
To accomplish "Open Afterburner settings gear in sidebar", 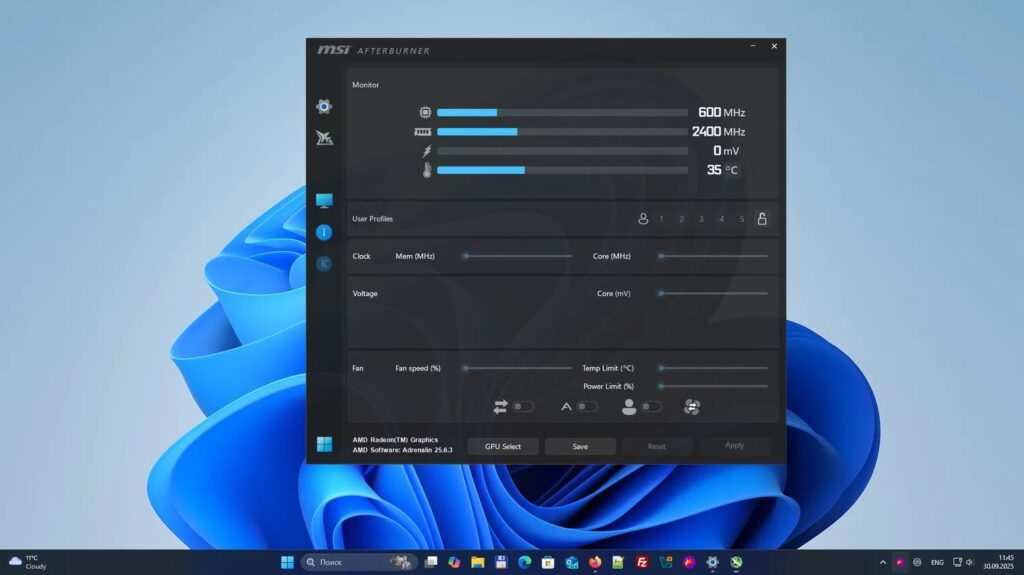I will 324,106.
